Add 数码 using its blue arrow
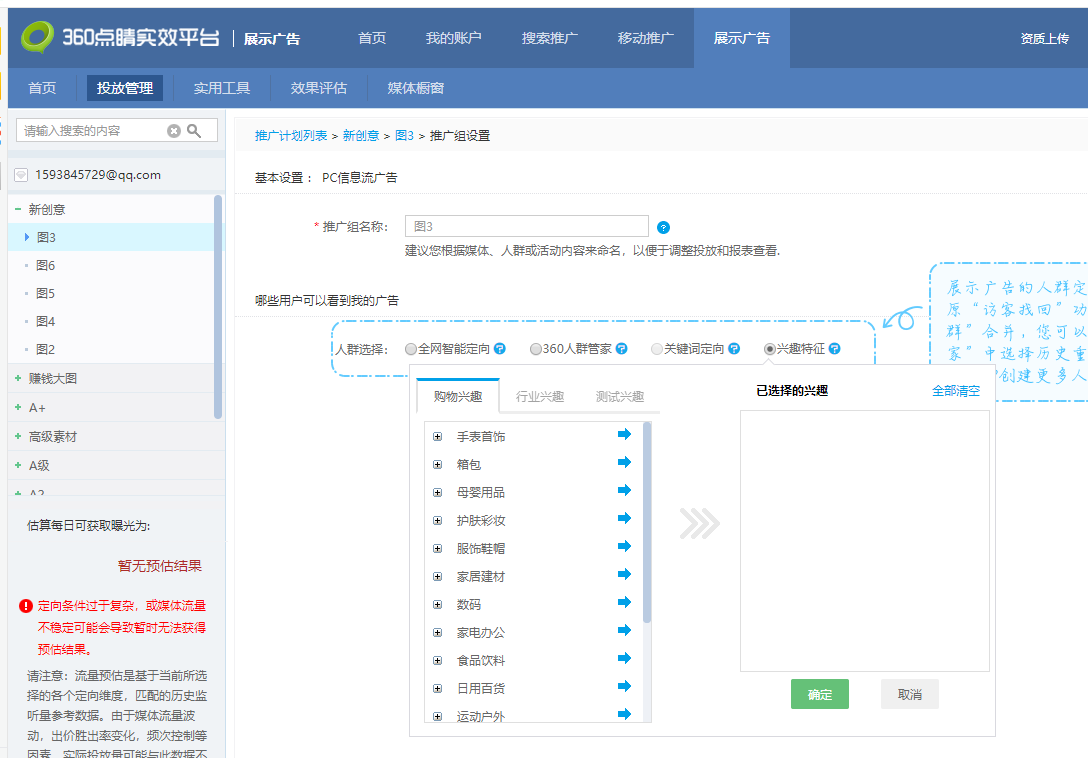The width and height of the screenshot is (1088, 758). (x=624, y=603)
